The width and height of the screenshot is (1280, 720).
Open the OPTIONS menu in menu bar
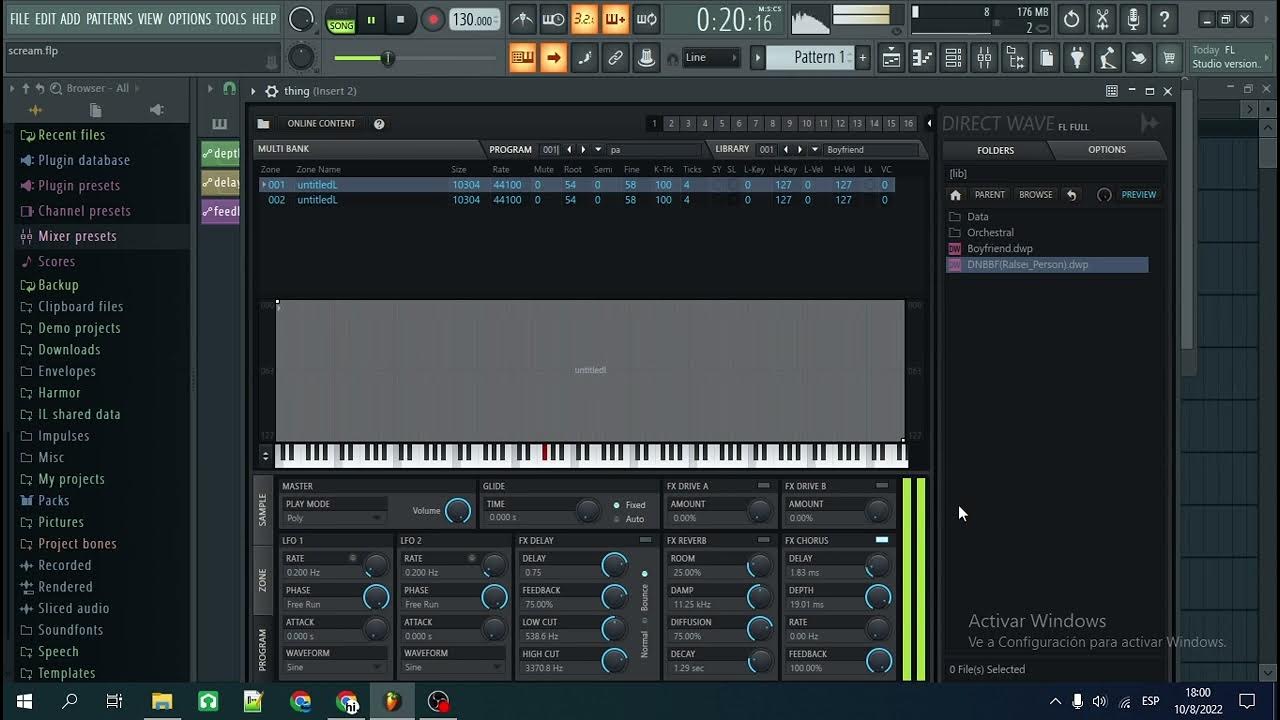[x=189, y=19]
